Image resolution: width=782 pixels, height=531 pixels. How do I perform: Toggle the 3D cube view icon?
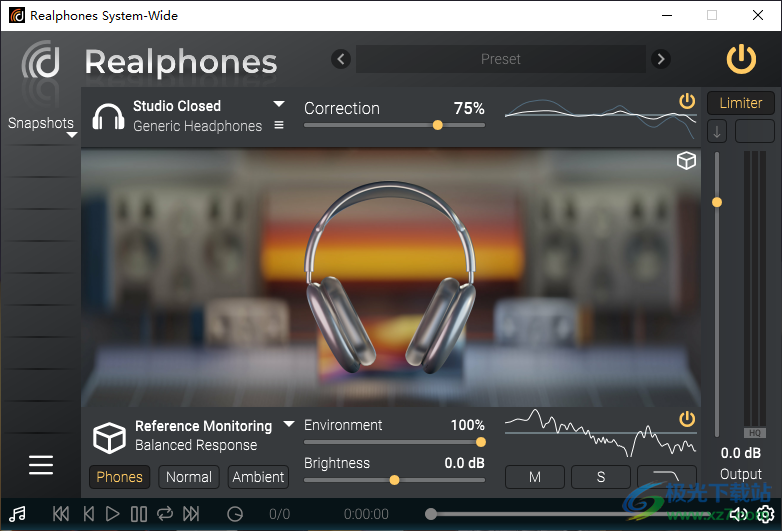pos(686,161)
